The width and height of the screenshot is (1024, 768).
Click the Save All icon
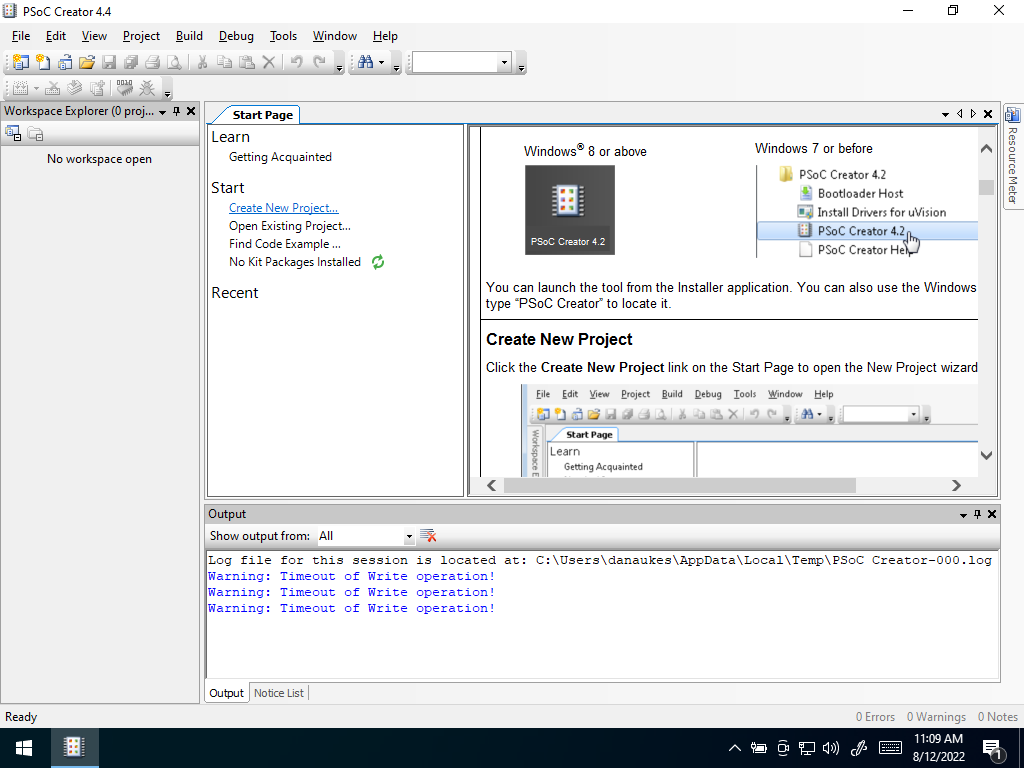pos(131,62)
